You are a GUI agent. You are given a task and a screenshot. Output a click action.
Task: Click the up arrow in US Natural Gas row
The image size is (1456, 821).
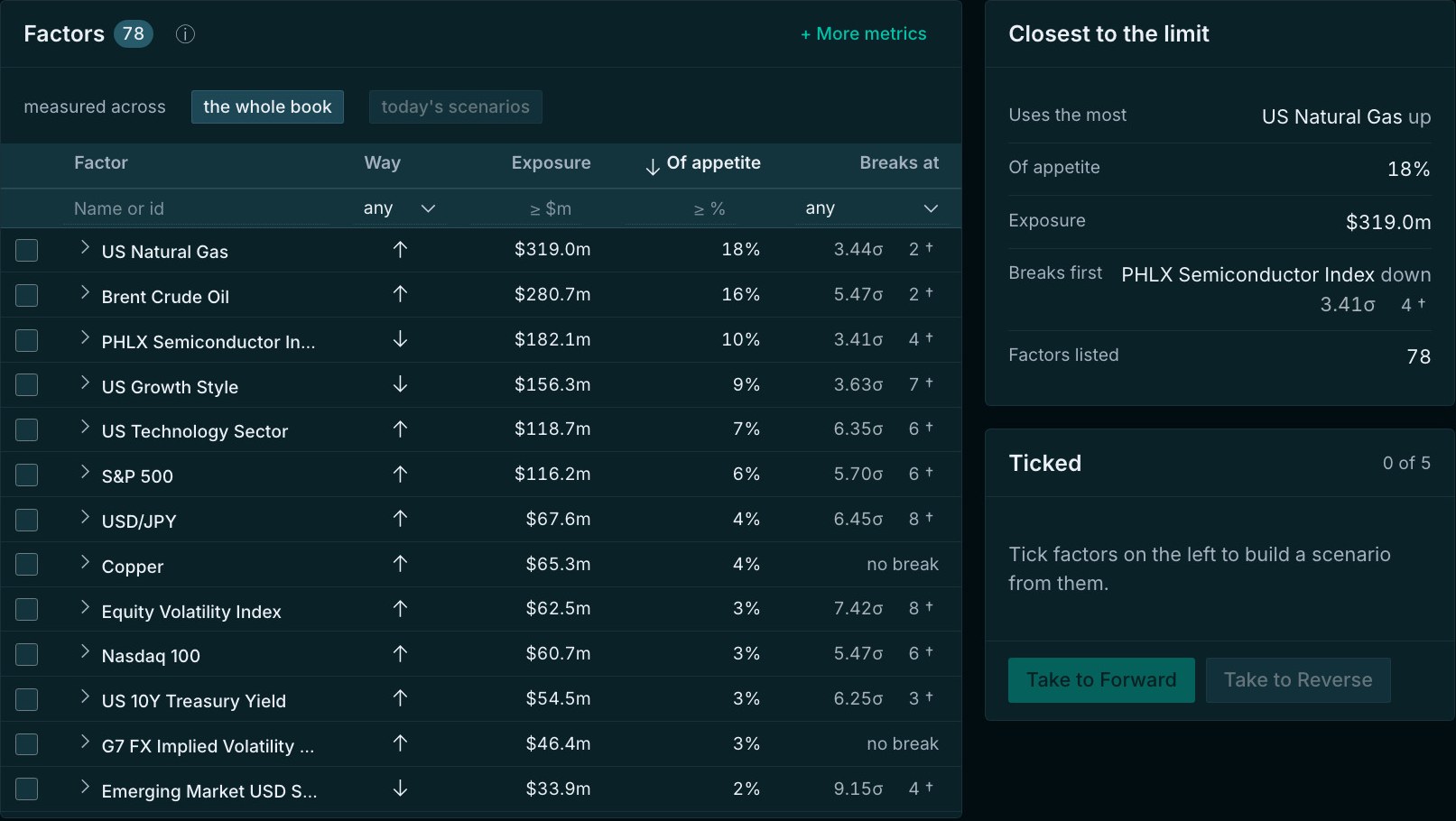tap(401, 249)
